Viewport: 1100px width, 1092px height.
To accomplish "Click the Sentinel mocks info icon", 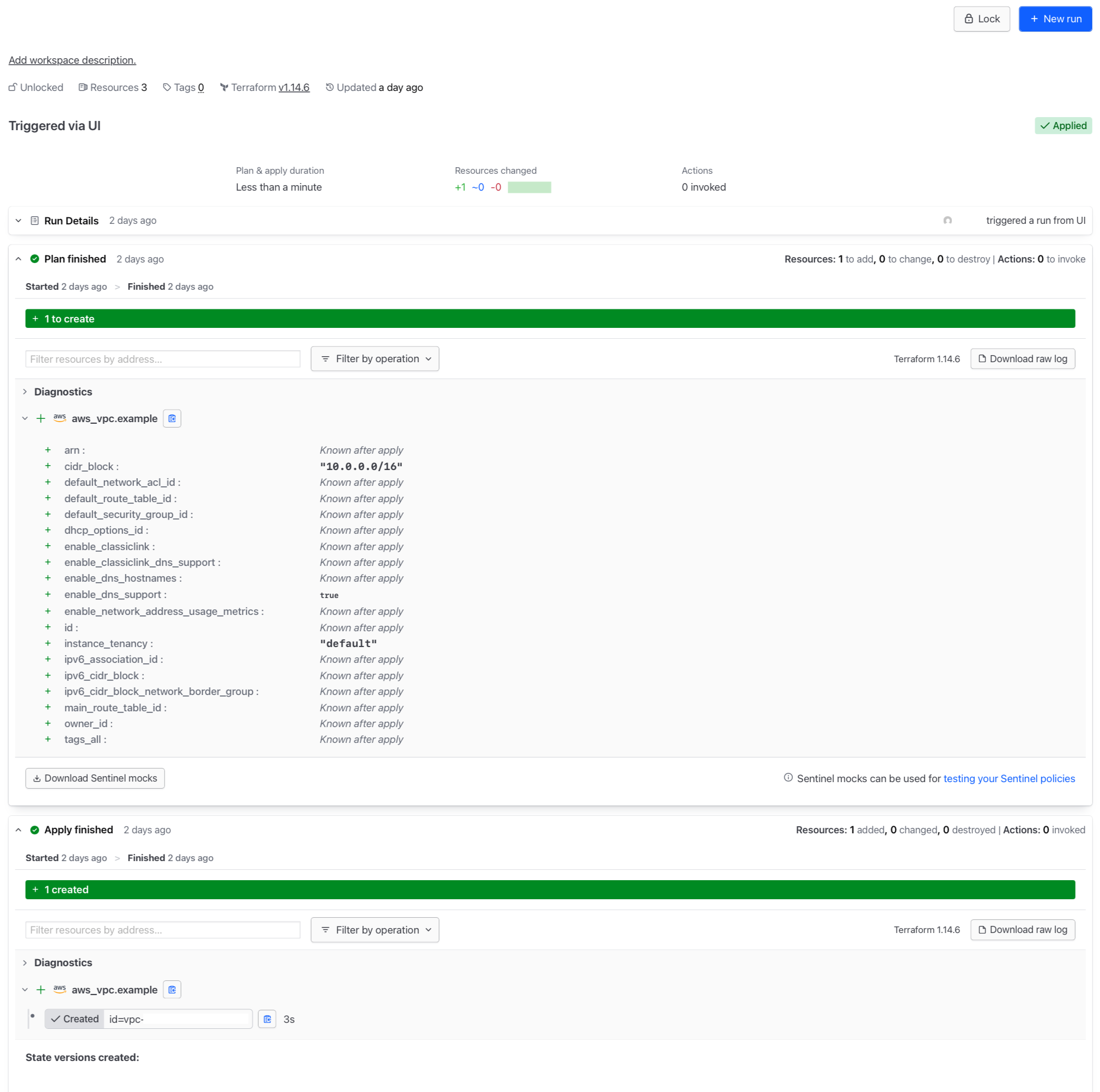I will 788,778.
